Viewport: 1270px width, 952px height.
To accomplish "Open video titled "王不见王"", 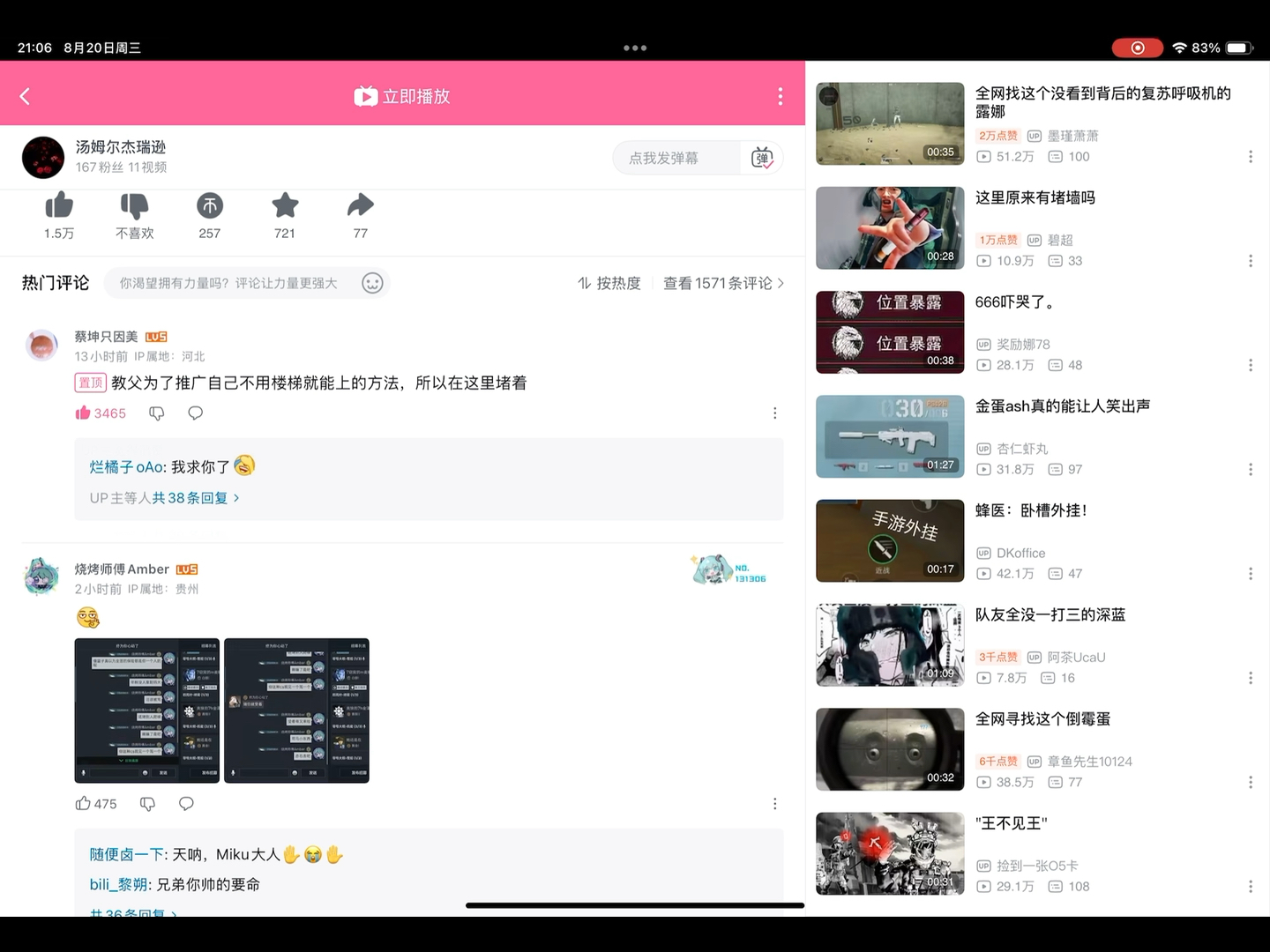I will (1012, 823).
